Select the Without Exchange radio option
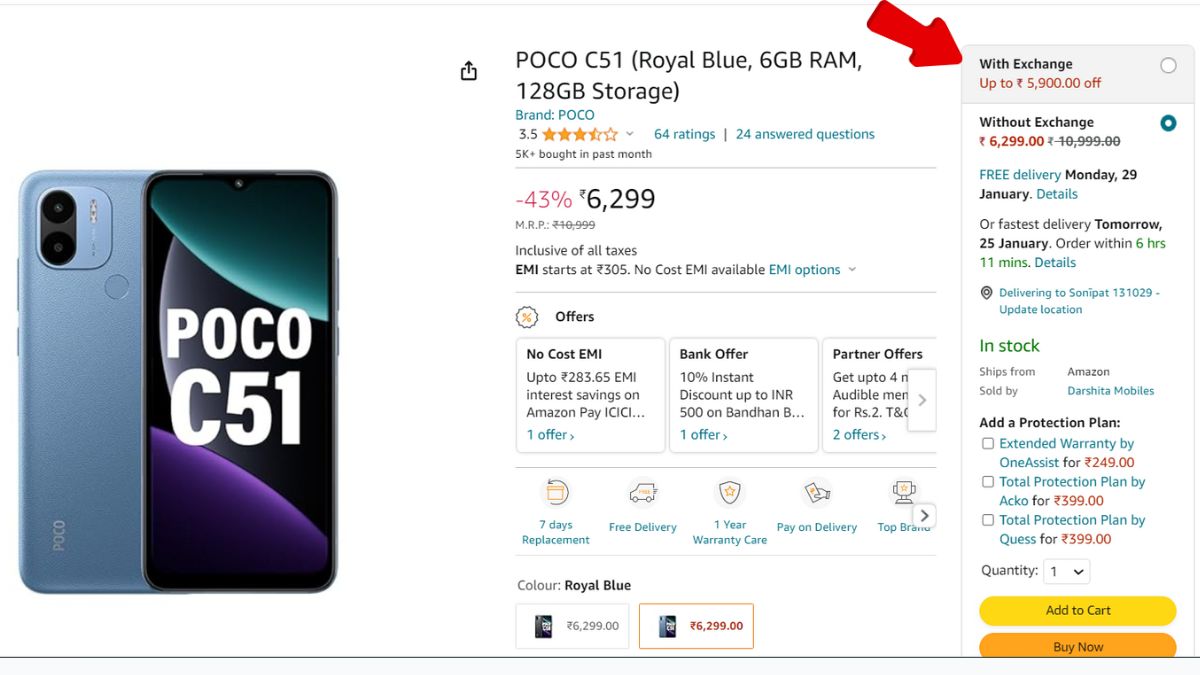Image resolution: width=1200 pixels, height=675 pixels. click(1168, 123)
